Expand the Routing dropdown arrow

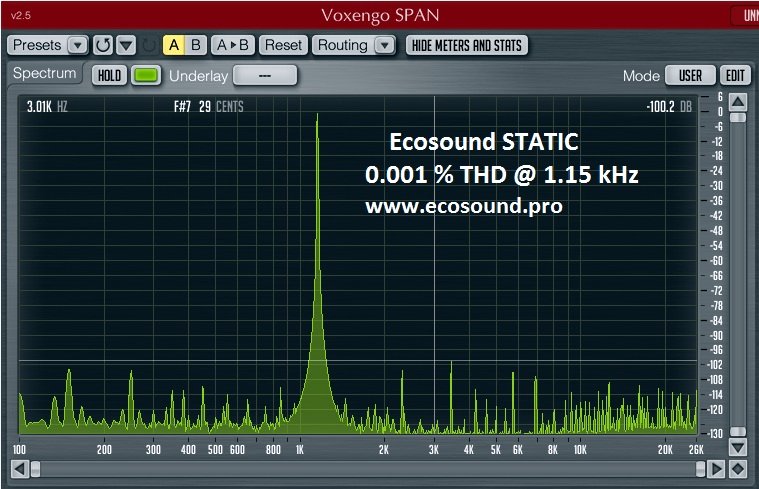coord(385,46)
